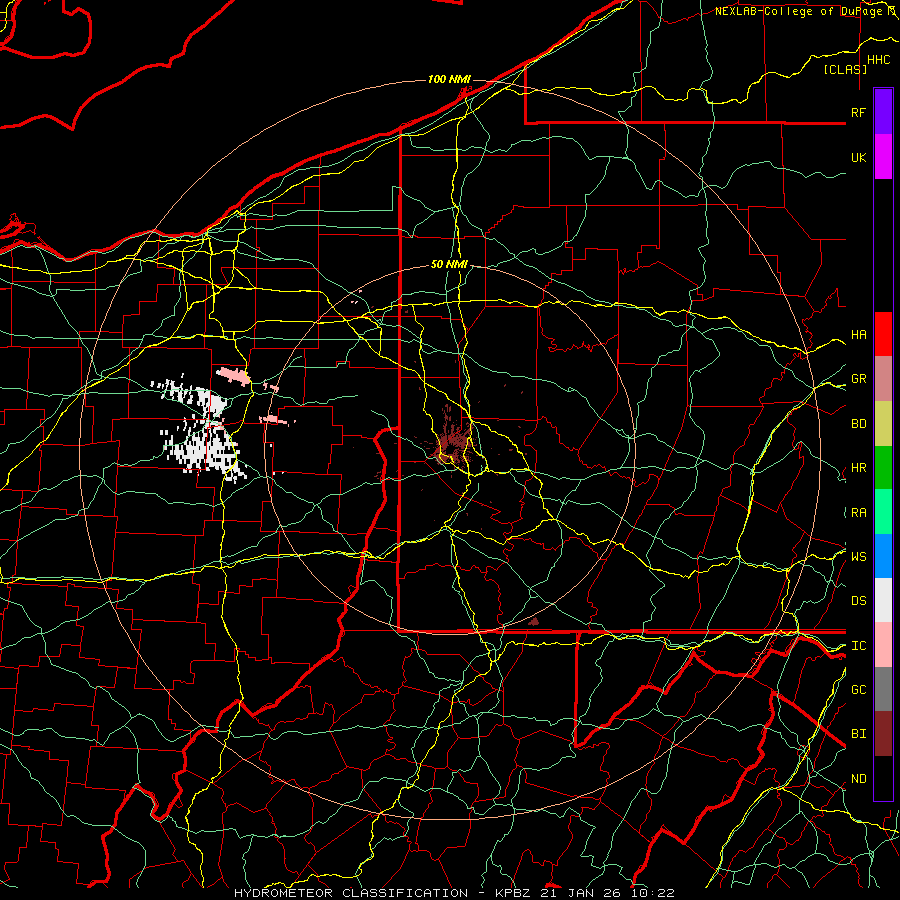Click the brown BI legend color swatch
Viewport: 900px width, 900px height.
pos(883,734)
